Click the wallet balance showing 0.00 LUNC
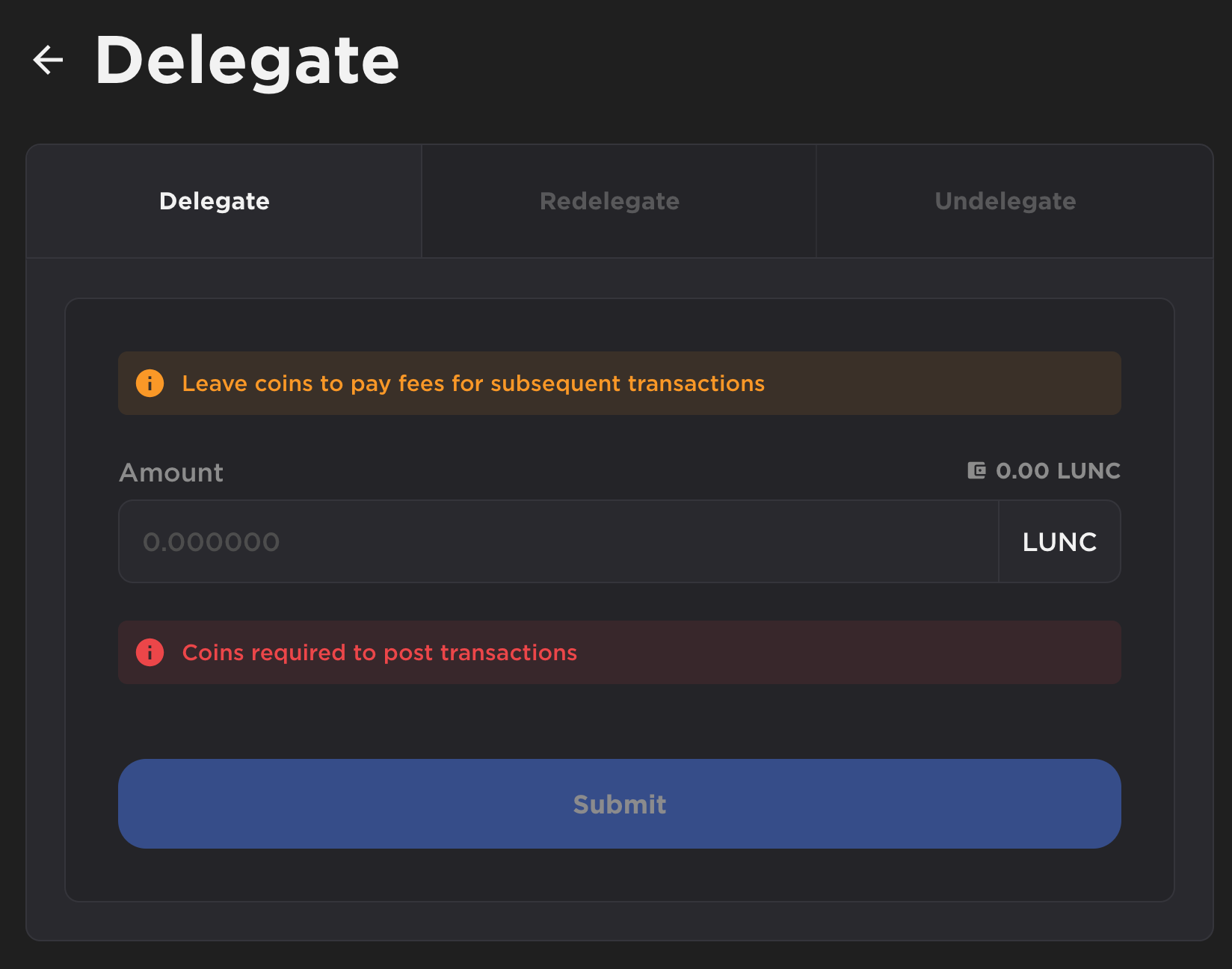Image resolution: width=1232 pixels, height=969 pixels. (x=1058, y=470)
